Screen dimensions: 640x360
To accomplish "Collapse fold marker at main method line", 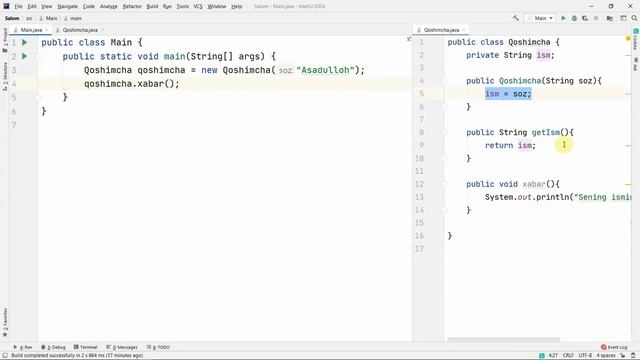I will (x=38, y=57).
